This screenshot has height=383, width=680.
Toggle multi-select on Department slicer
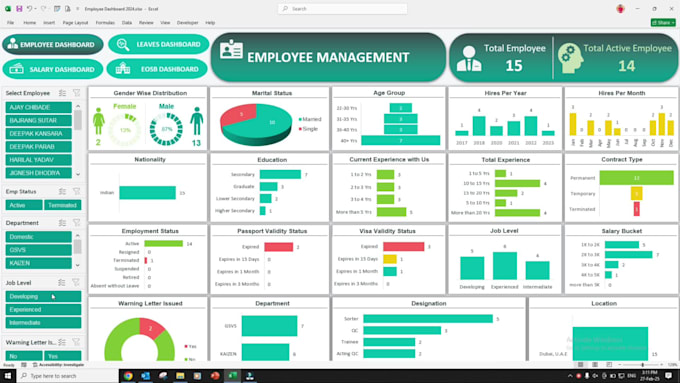(62, 223)
